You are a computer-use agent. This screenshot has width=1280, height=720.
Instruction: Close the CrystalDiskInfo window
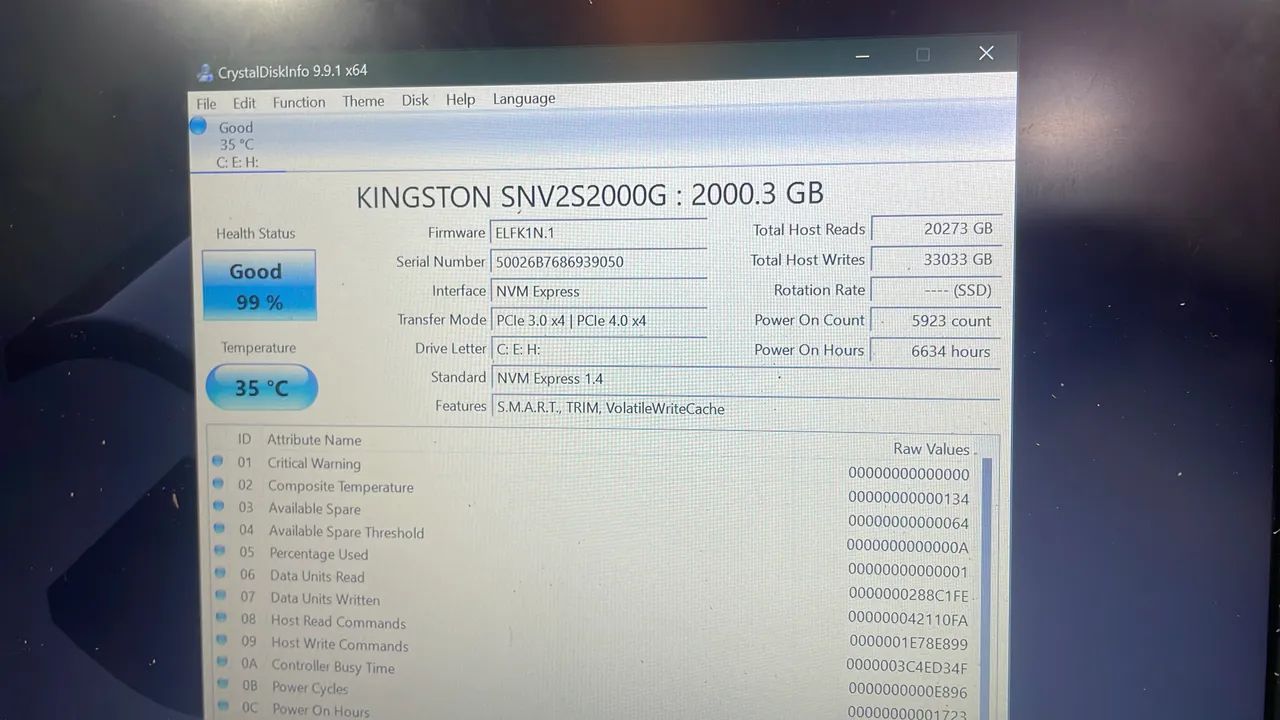[986, 53]
